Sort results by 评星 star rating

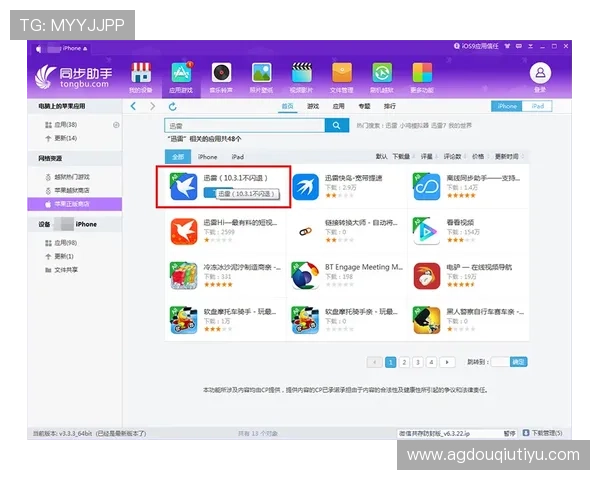(x=427, y=157)
